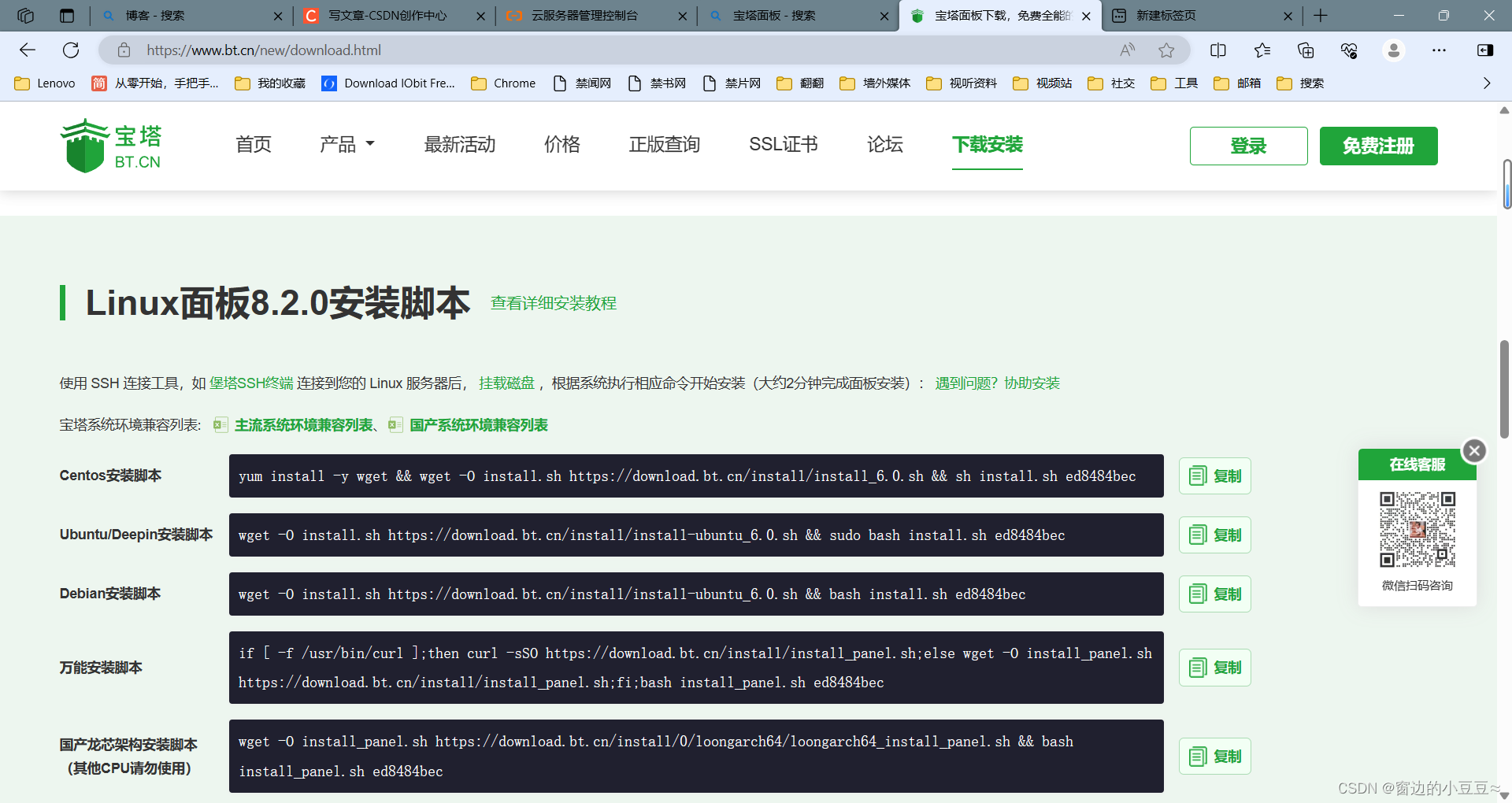Open browser settings and more menu

[1439, 50]
